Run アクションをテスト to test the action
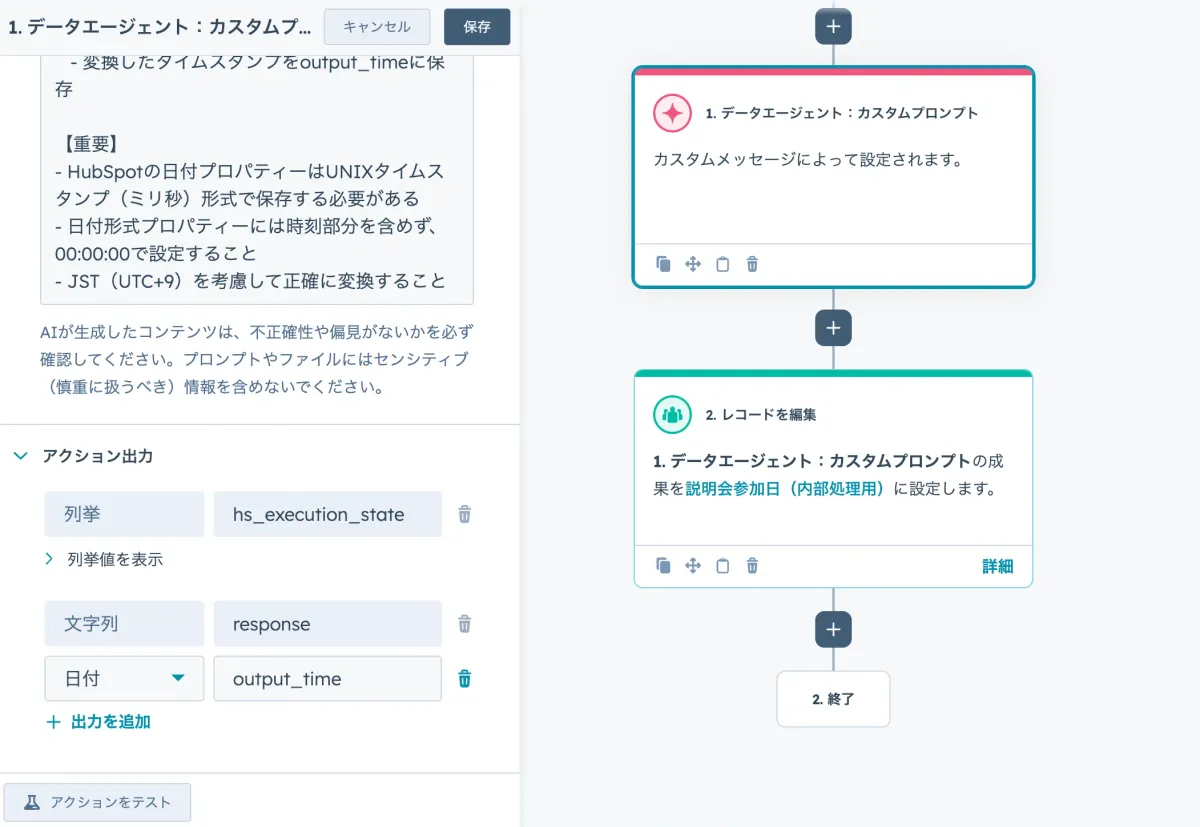 coord(97,802)
